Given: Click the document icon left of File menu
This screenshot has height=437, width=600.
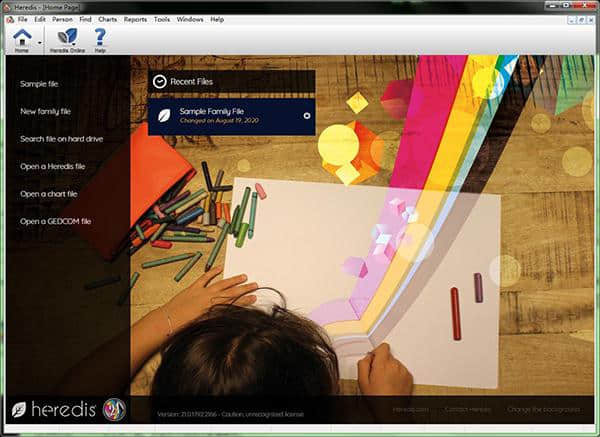Looking at the screenshot, I should tap(10, 20).
